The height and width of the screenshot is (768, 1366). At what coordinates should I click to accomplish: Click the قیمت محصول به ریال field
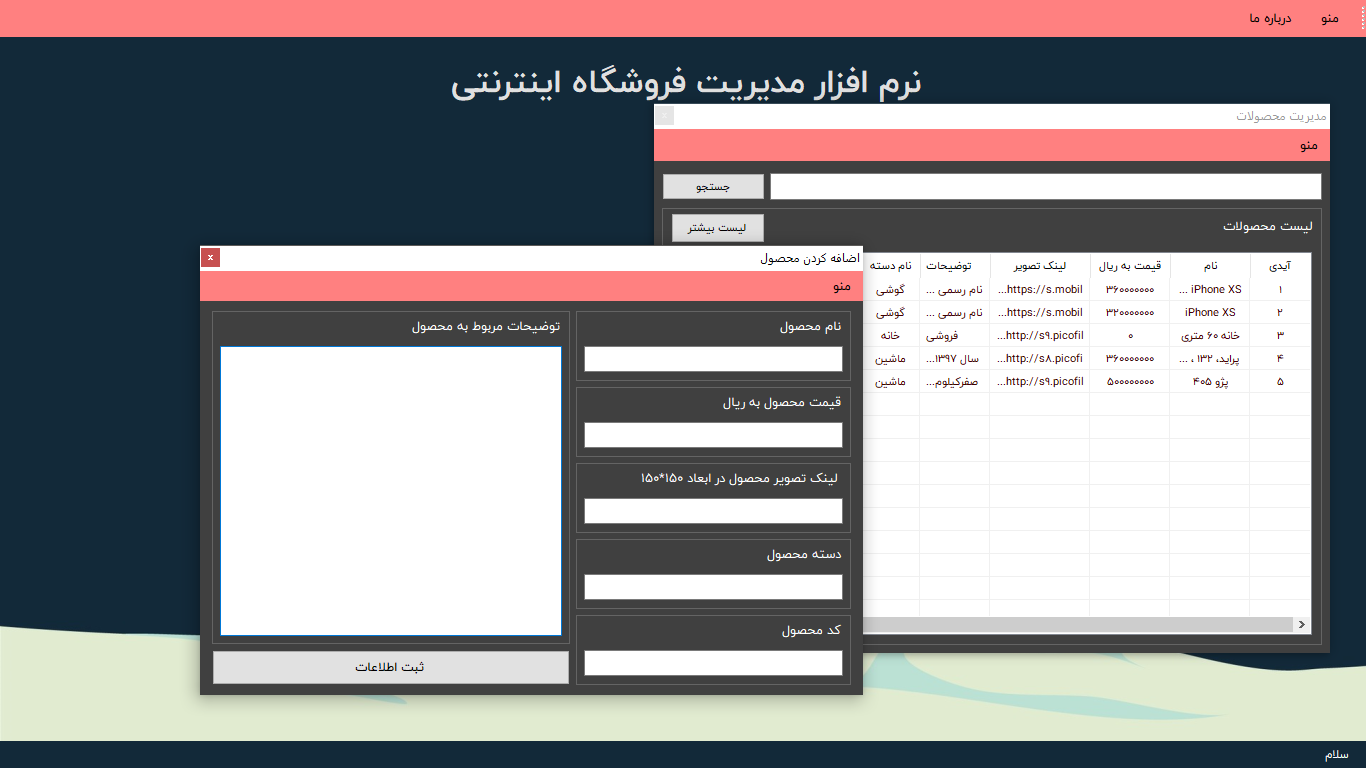click(x=713, y=435)
